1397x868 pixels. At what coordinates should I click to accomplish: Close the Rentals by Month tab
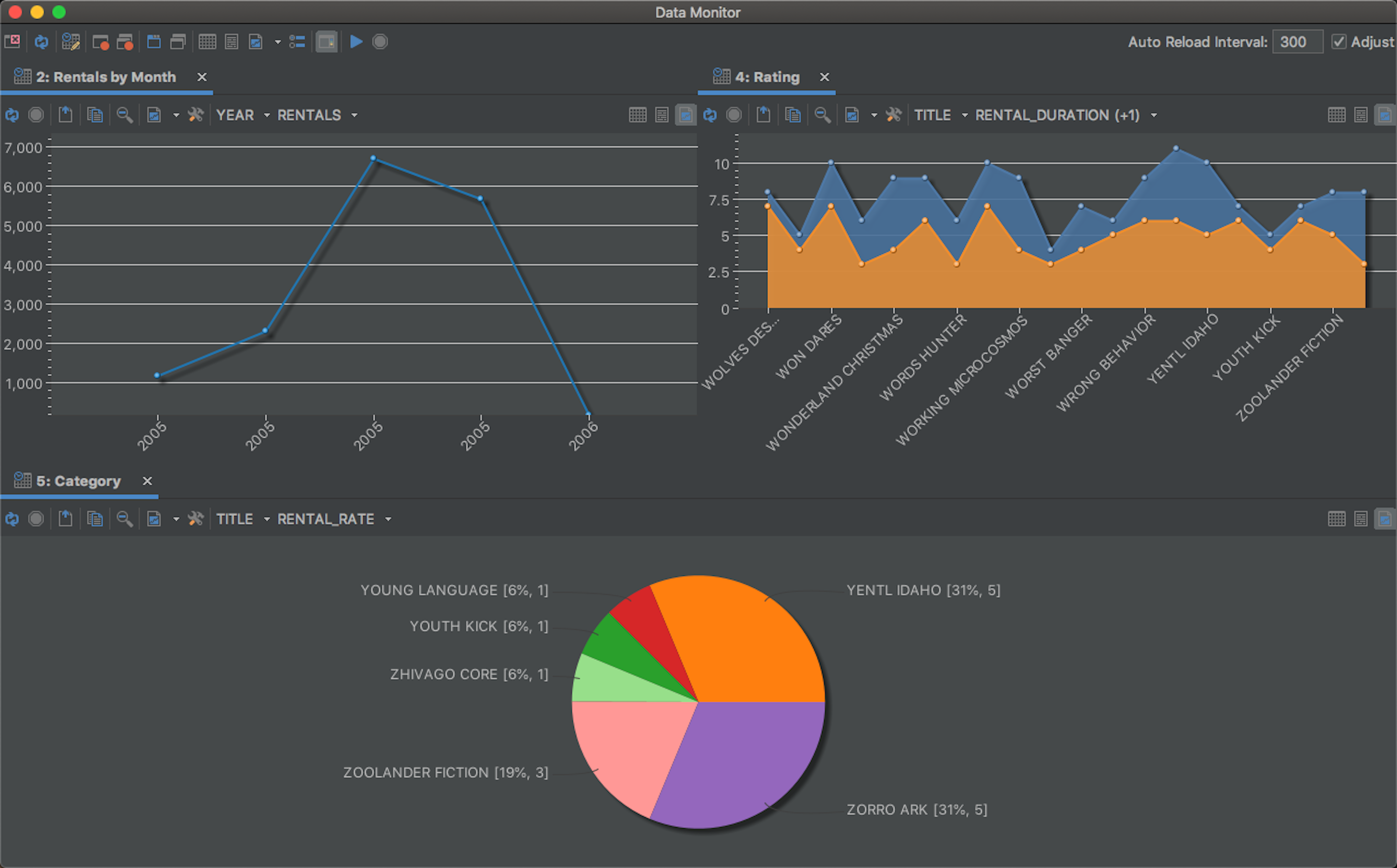click(202, 77)
